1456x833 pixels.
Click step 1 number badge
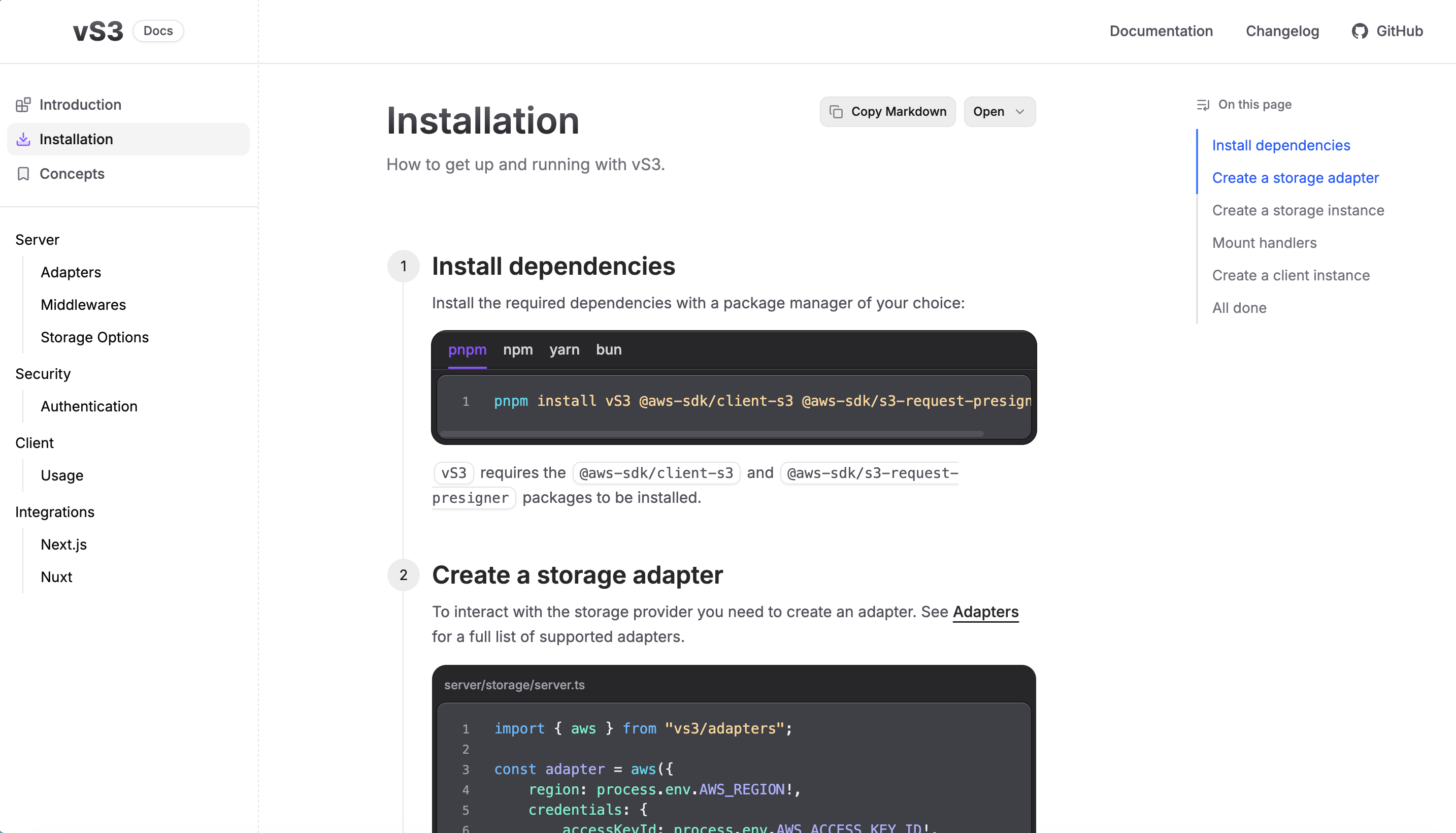coord(403,266)
